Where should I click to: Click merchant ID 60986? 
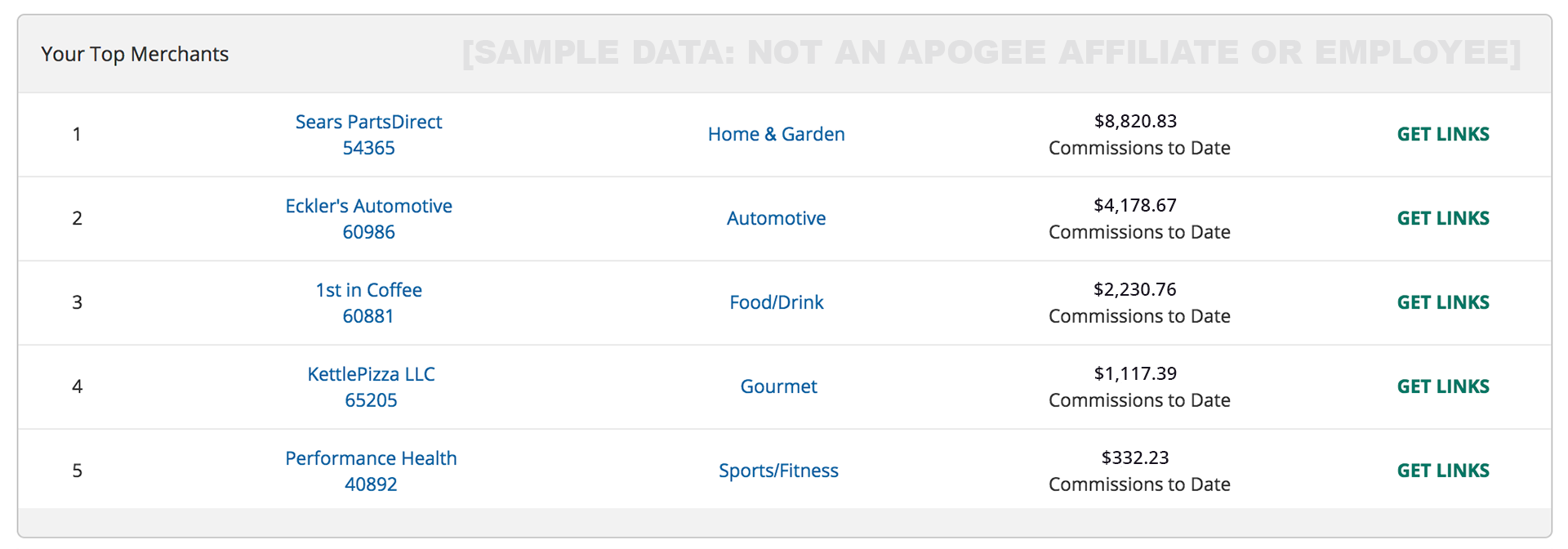click(x=368, y=232)
